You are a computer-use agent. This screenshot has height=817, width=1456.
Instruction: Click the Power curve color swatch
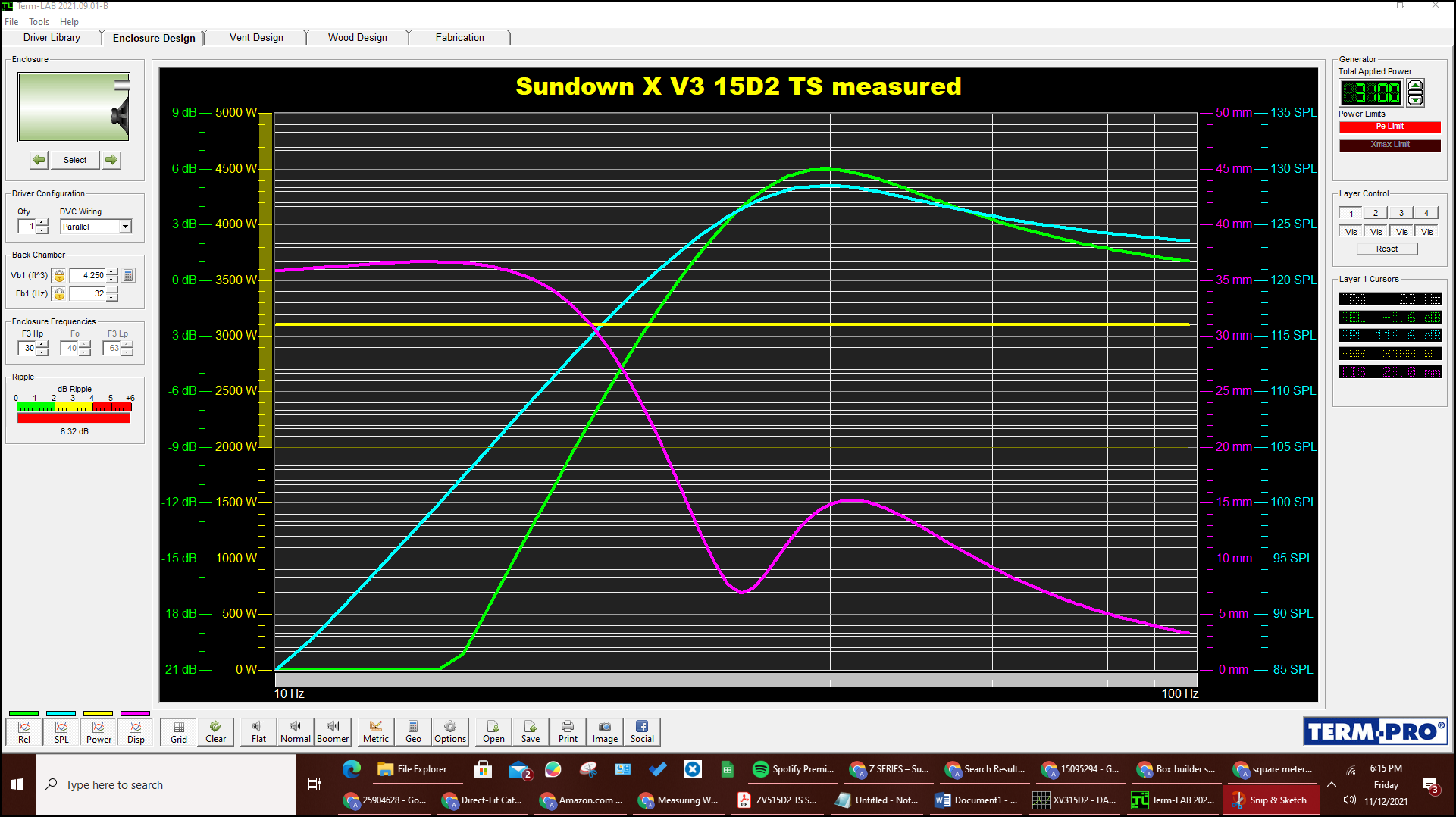[x=99, y=713]
